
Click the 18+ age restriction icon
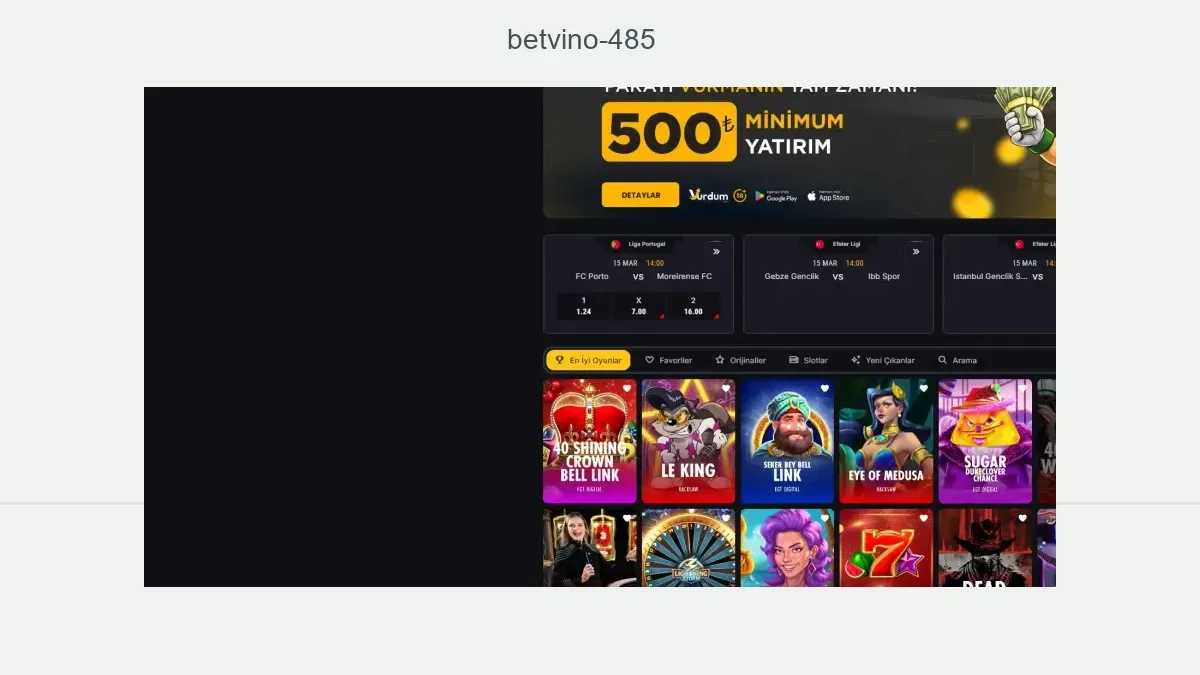pos(740,196)
